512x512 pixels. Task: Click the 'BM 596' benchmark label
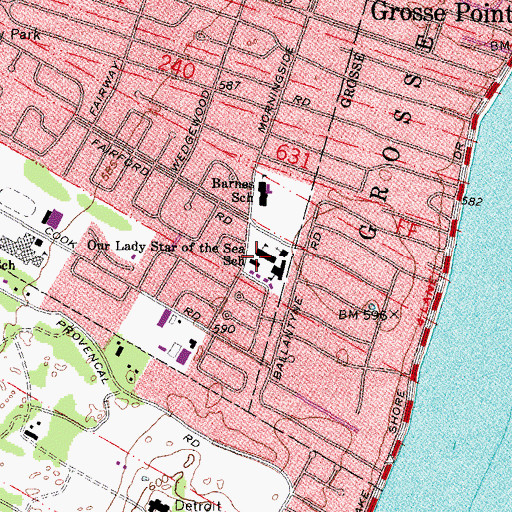[x=363, y=315]
